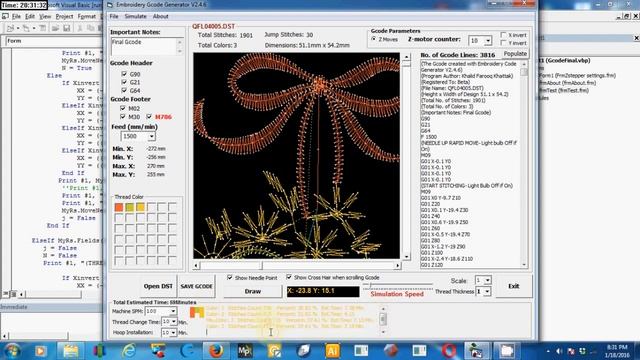Expand the Thread Change Time dropdown
The width and height of the screenshot is (640, 360).
[x=174, y=322]
